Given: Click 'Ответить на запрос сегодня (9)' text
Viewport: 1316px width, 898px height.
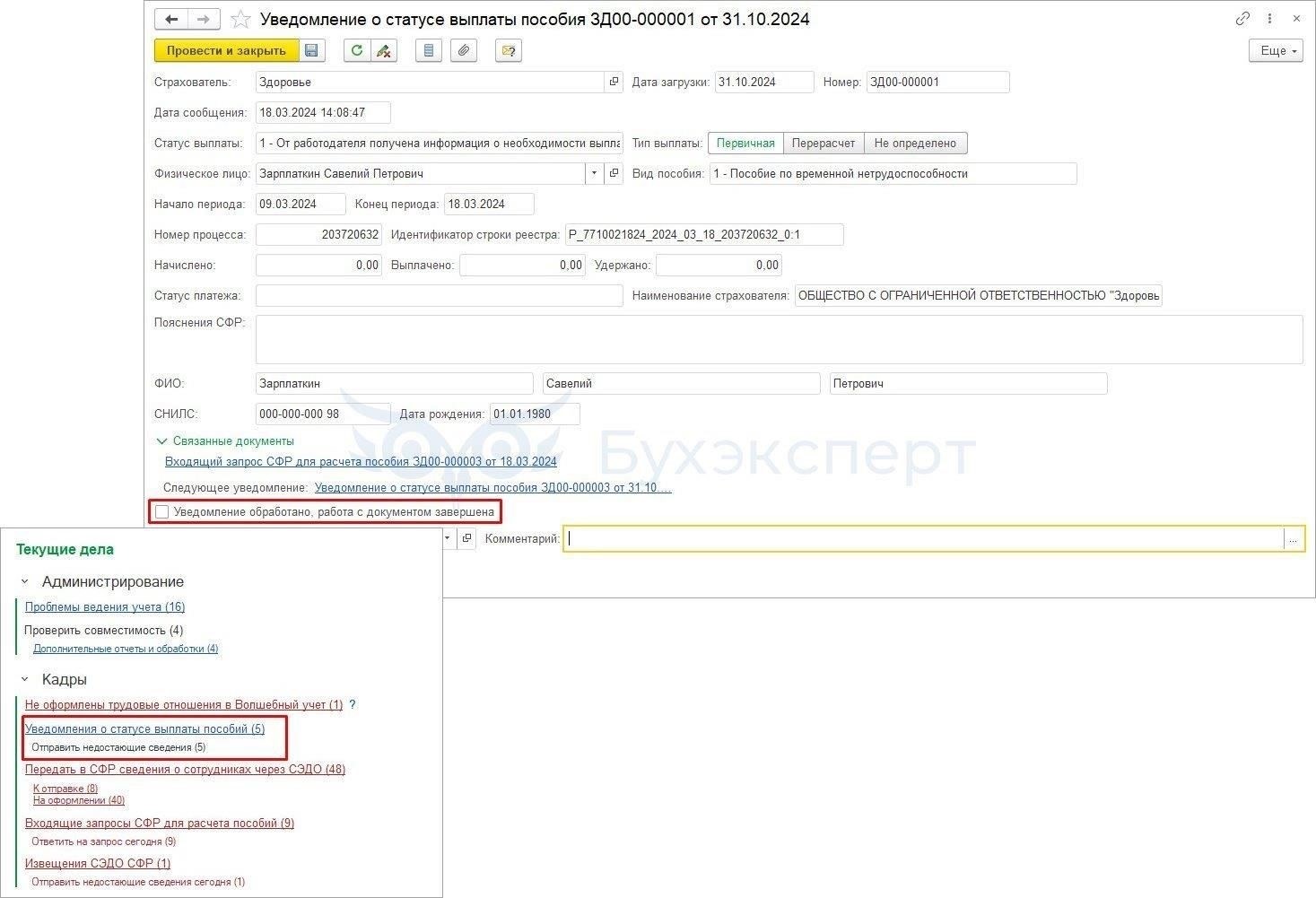Looking at the screenshot, I should click(103, 841).
